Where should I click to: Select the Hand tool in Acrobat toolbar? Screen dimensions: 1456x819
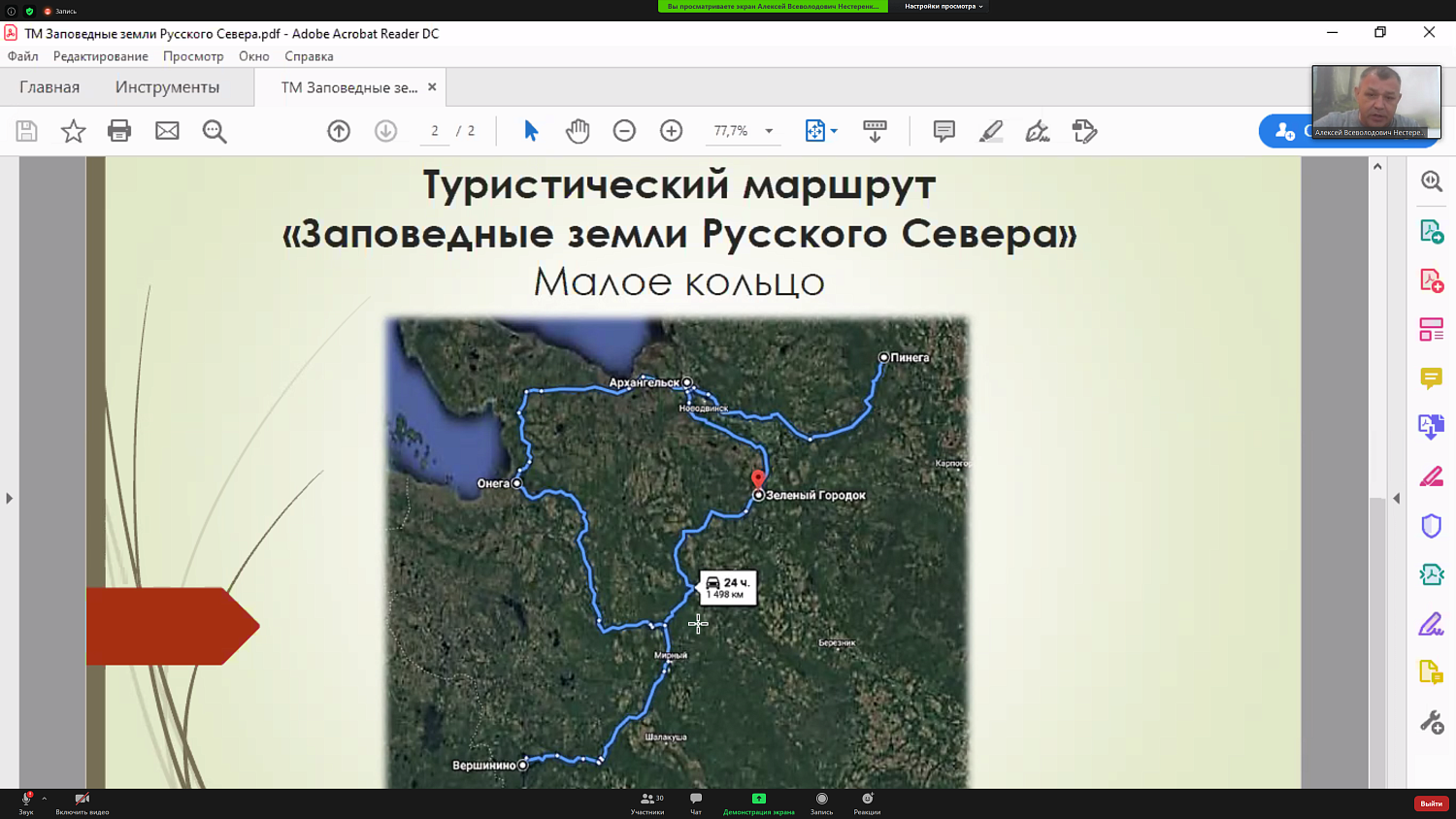[x=578, y=131]
